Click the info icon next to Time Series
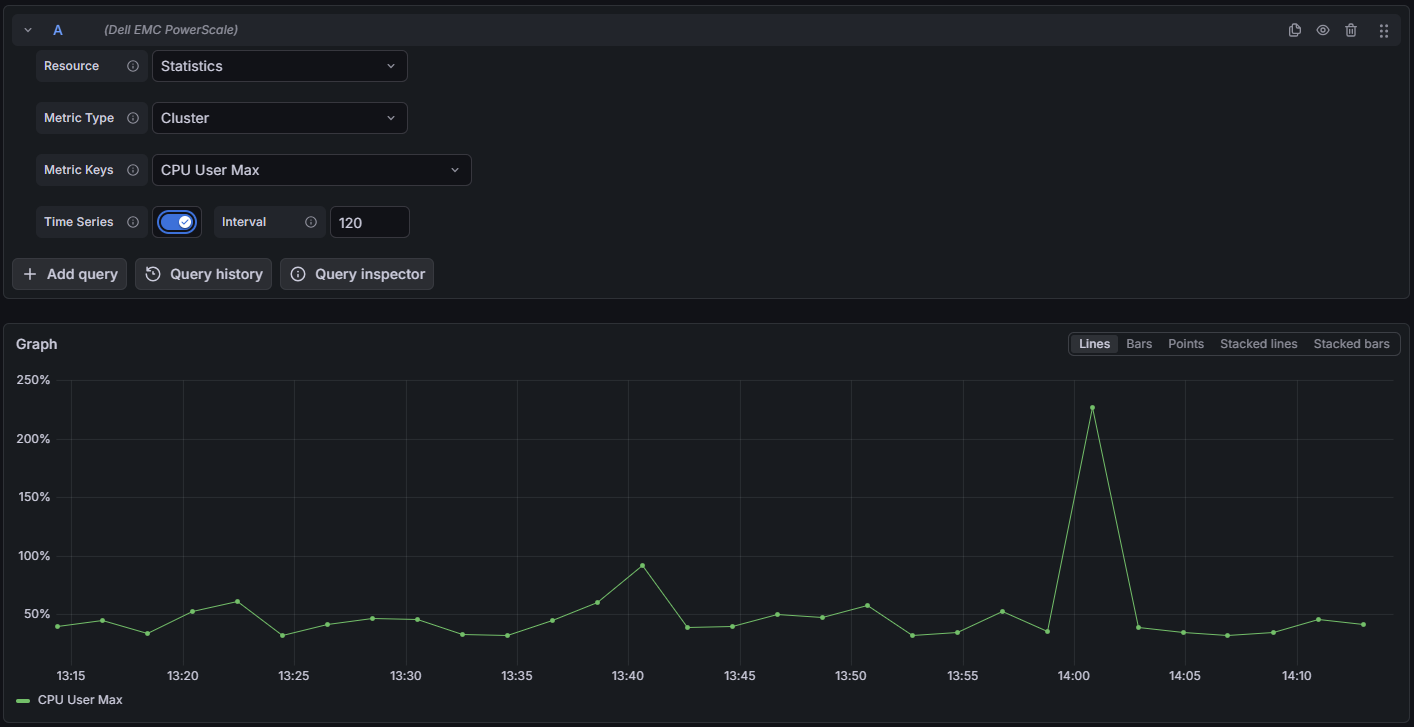 [133, 222]
